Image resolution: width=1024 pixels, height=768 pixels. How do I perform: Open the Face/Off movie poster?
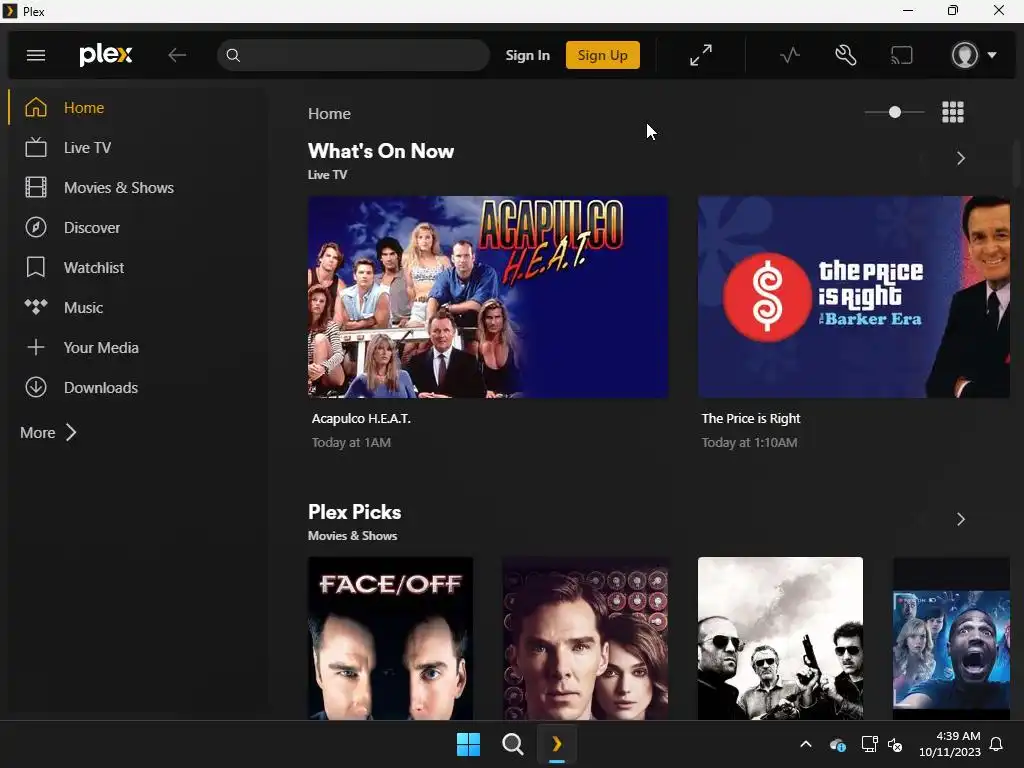coord(391,638)
